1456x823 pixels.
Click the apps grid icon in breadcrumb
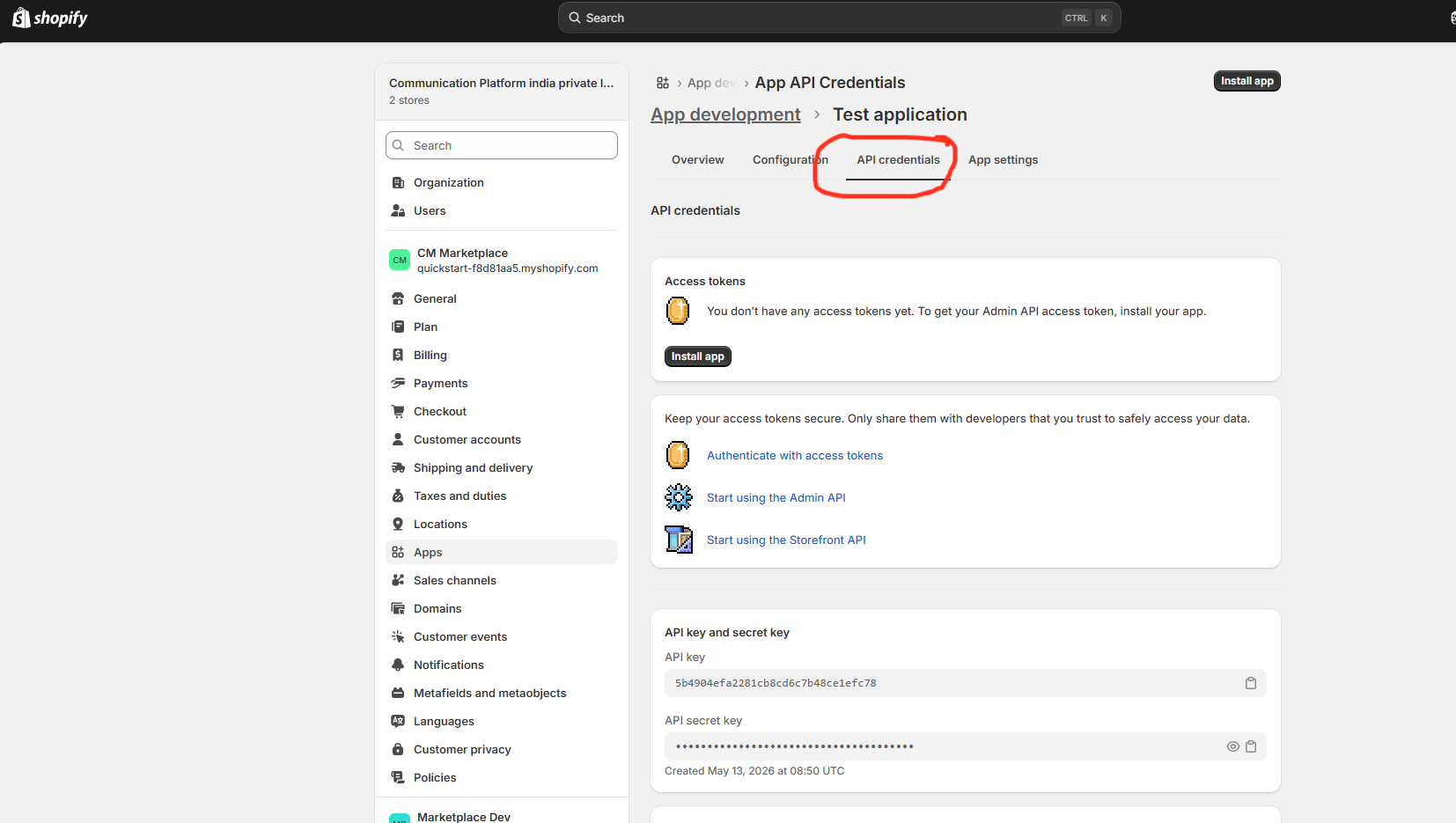(x=663, y=83)
